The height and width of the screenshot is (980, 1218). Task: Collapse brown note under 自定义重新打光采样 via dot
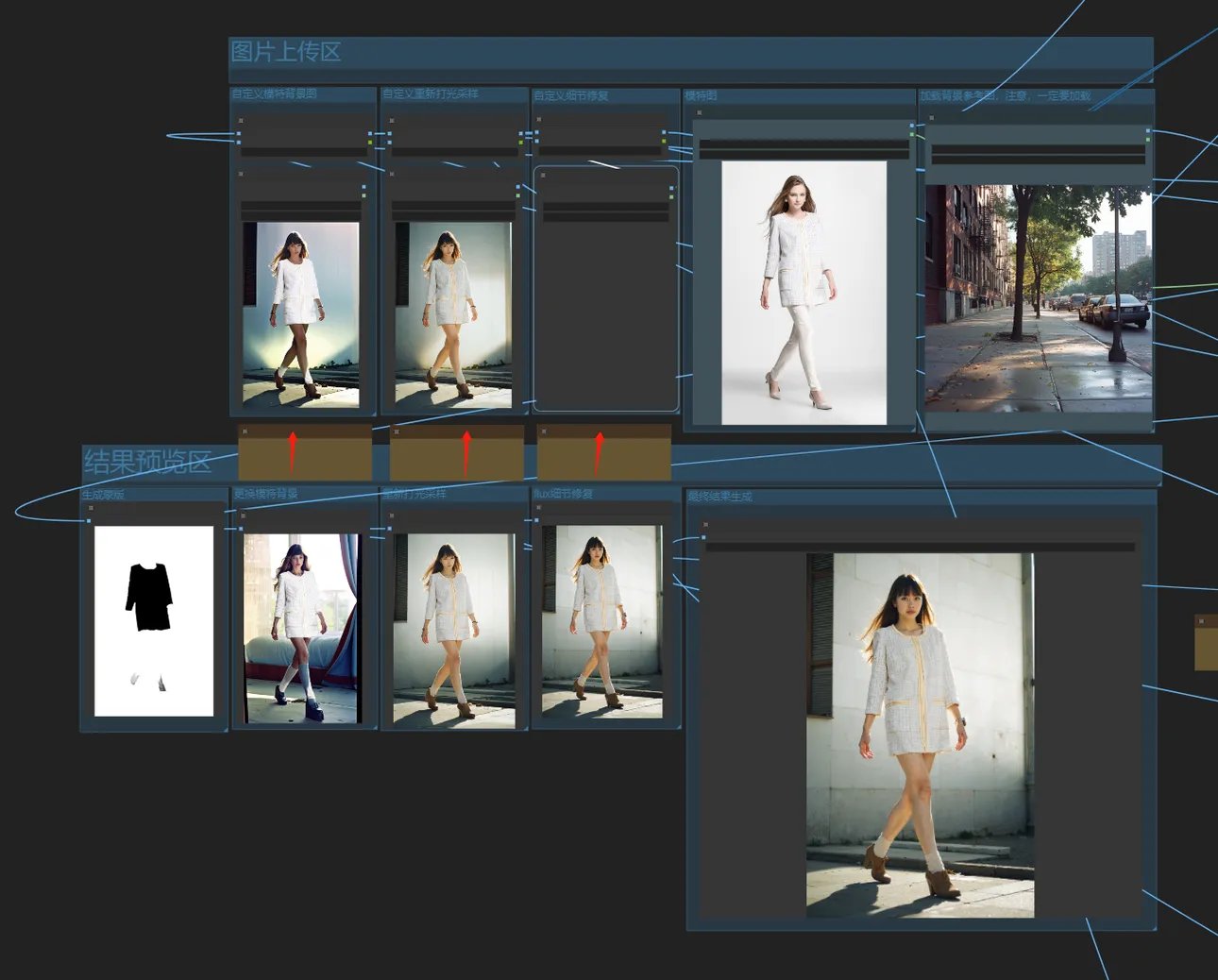pyautogui.click(x=396, y=431)
